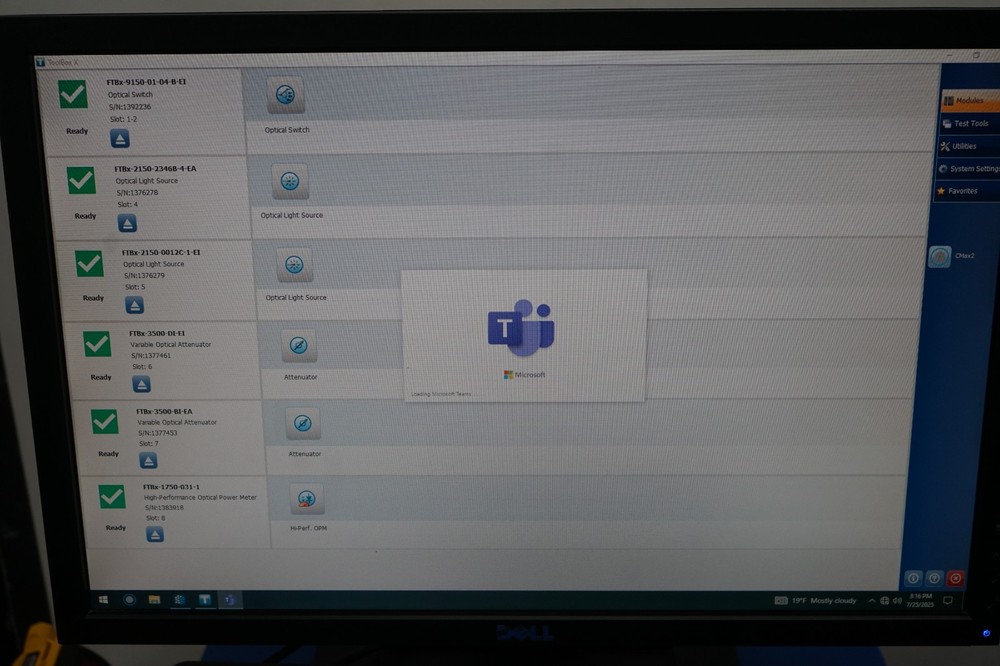The height and width of the screenshot is (666, 1000).
Task: Eject the FTBx-2150-23468-4-EA light source module
Action: click(128, 223)
